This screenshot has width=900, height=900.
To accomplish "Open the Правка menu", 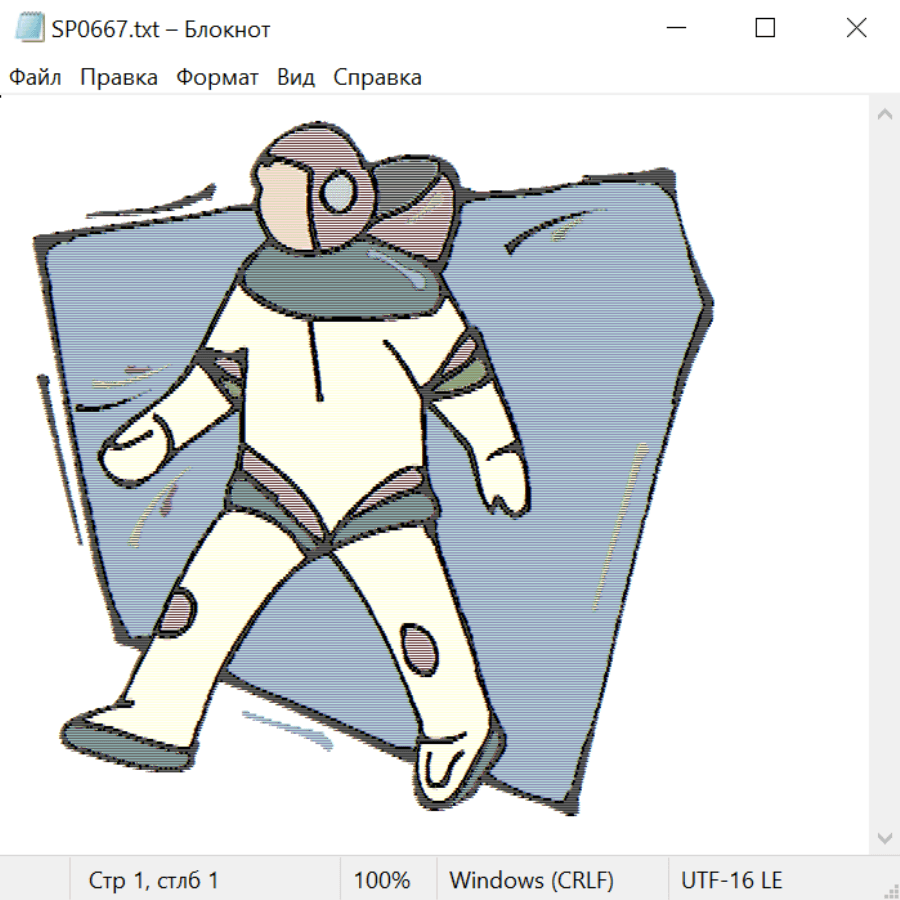I will pyautogui.click(x=119, y=78).
